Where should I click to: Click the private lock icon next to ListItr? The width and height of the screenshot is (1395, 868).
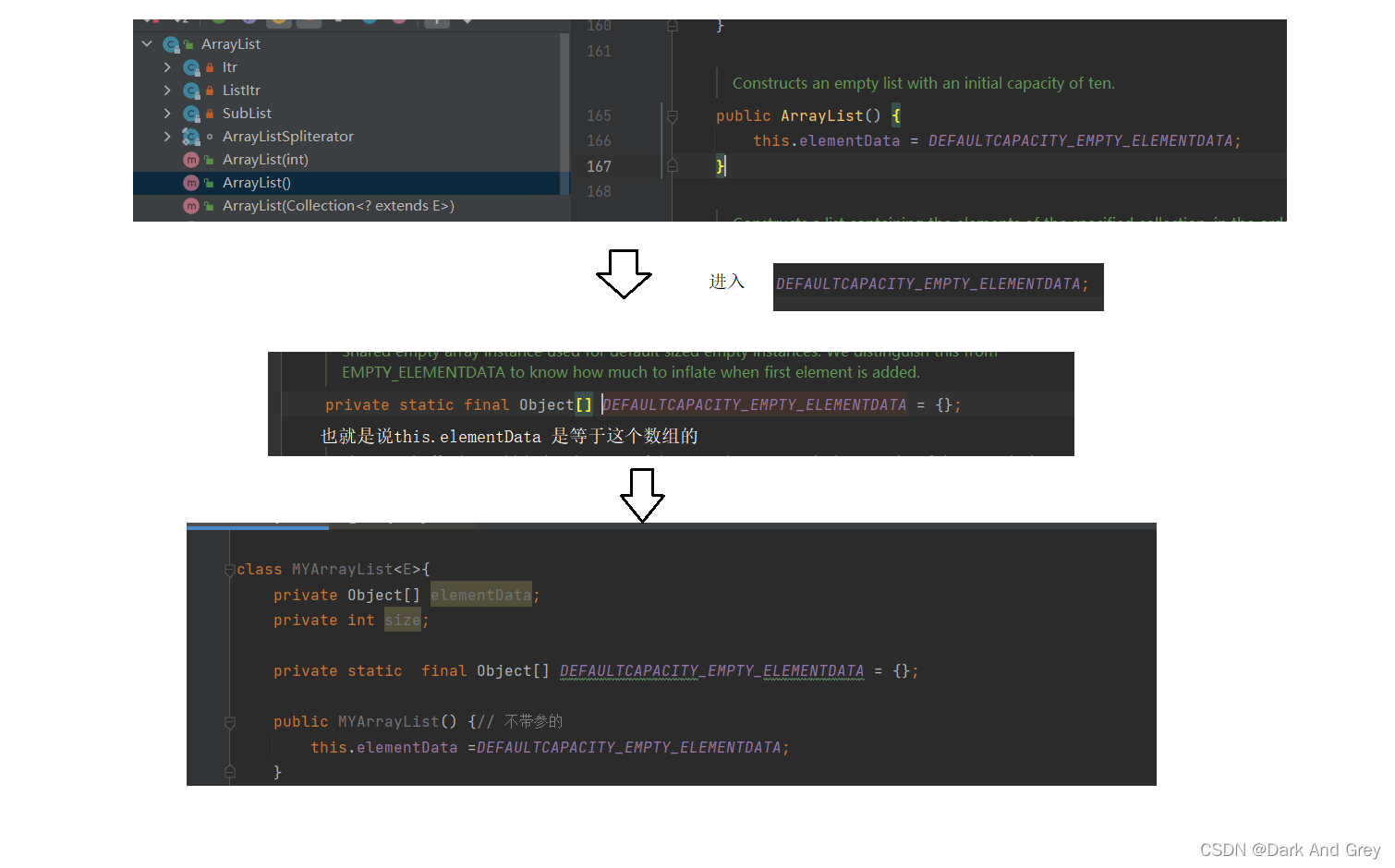pos(210,90)
